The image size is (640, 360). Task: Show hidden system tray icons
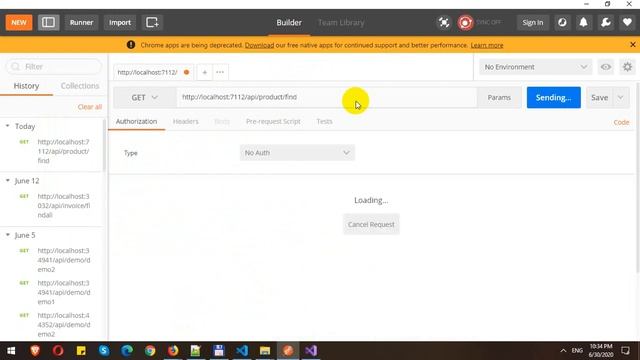563,351
